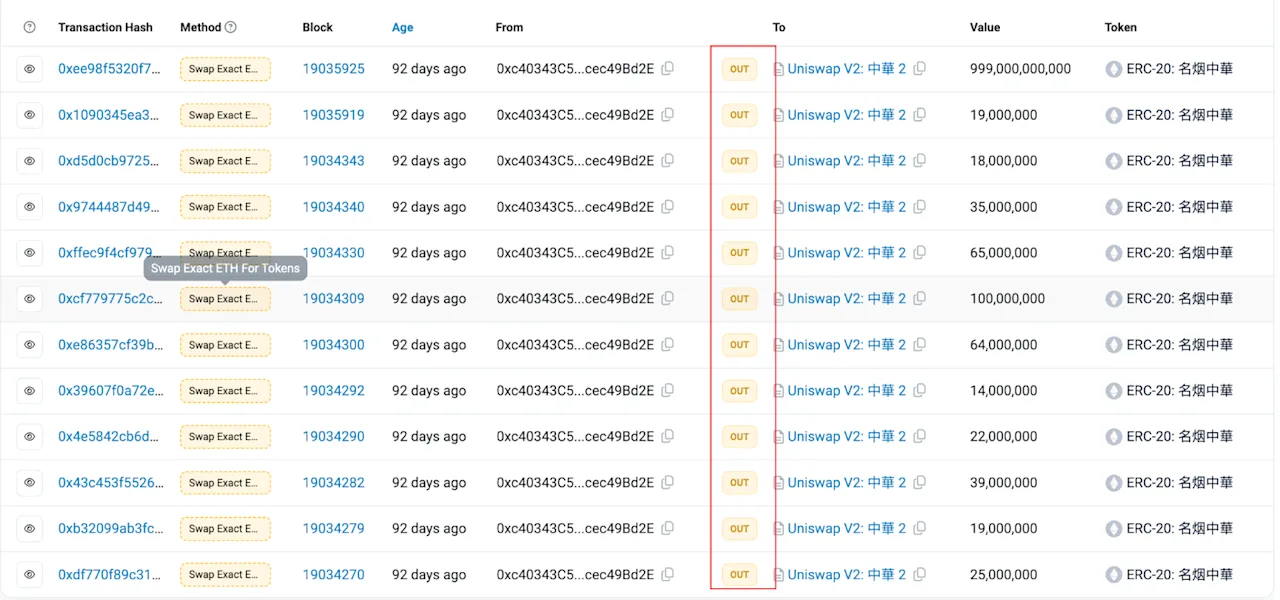Open ERC-20 token link in 18,000,000 row
The width and height of the screenshot is (1280, 600).
pyautogui.click(x=1179, y=161)
